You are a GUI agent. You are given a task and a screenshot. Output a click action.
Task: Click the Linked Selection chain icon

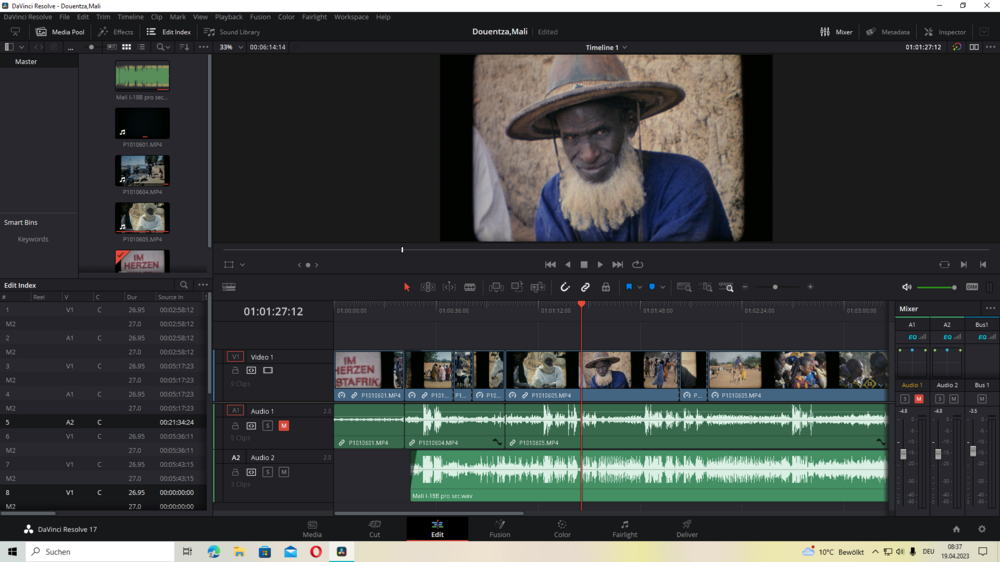585,287
